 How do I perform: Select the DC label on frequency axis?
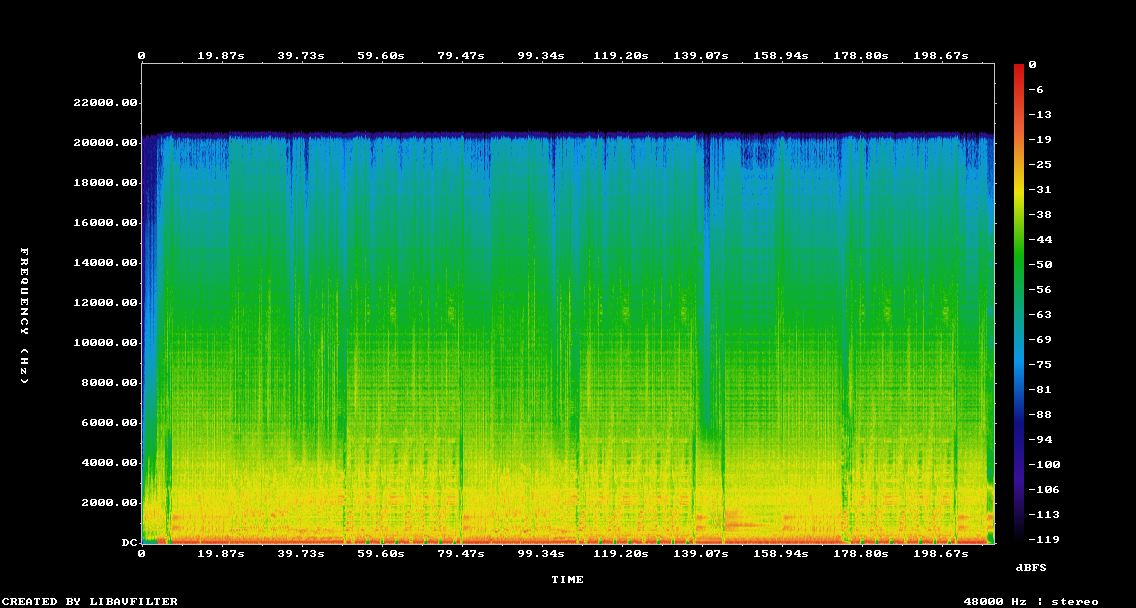pyautogui.click(x=129, y=542)
